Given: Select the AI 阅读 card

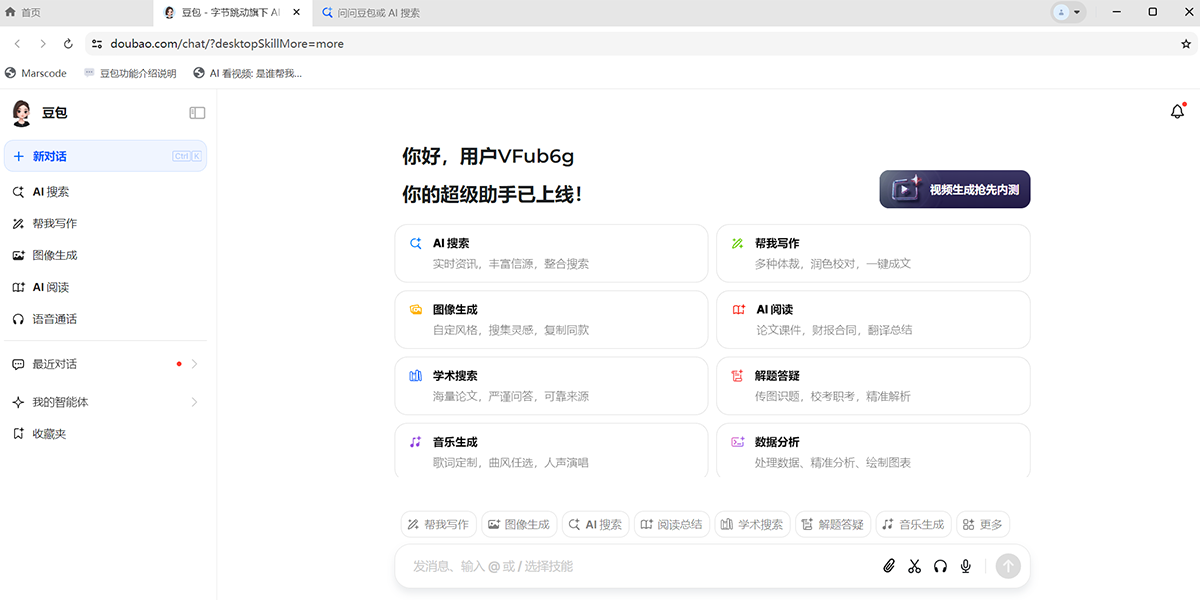Looking at the screenshot, I should (x=873, y=320).
